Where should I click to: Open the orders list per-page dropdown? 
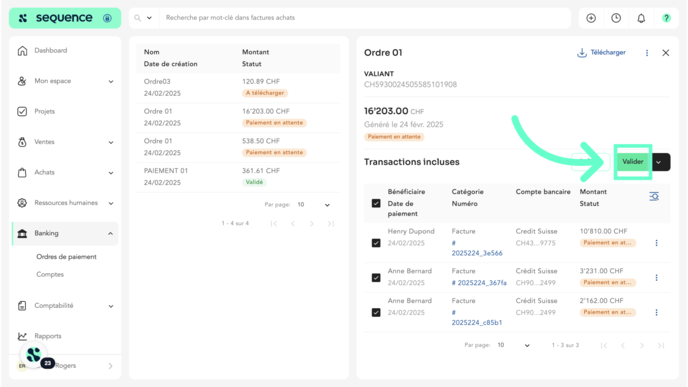314,205
